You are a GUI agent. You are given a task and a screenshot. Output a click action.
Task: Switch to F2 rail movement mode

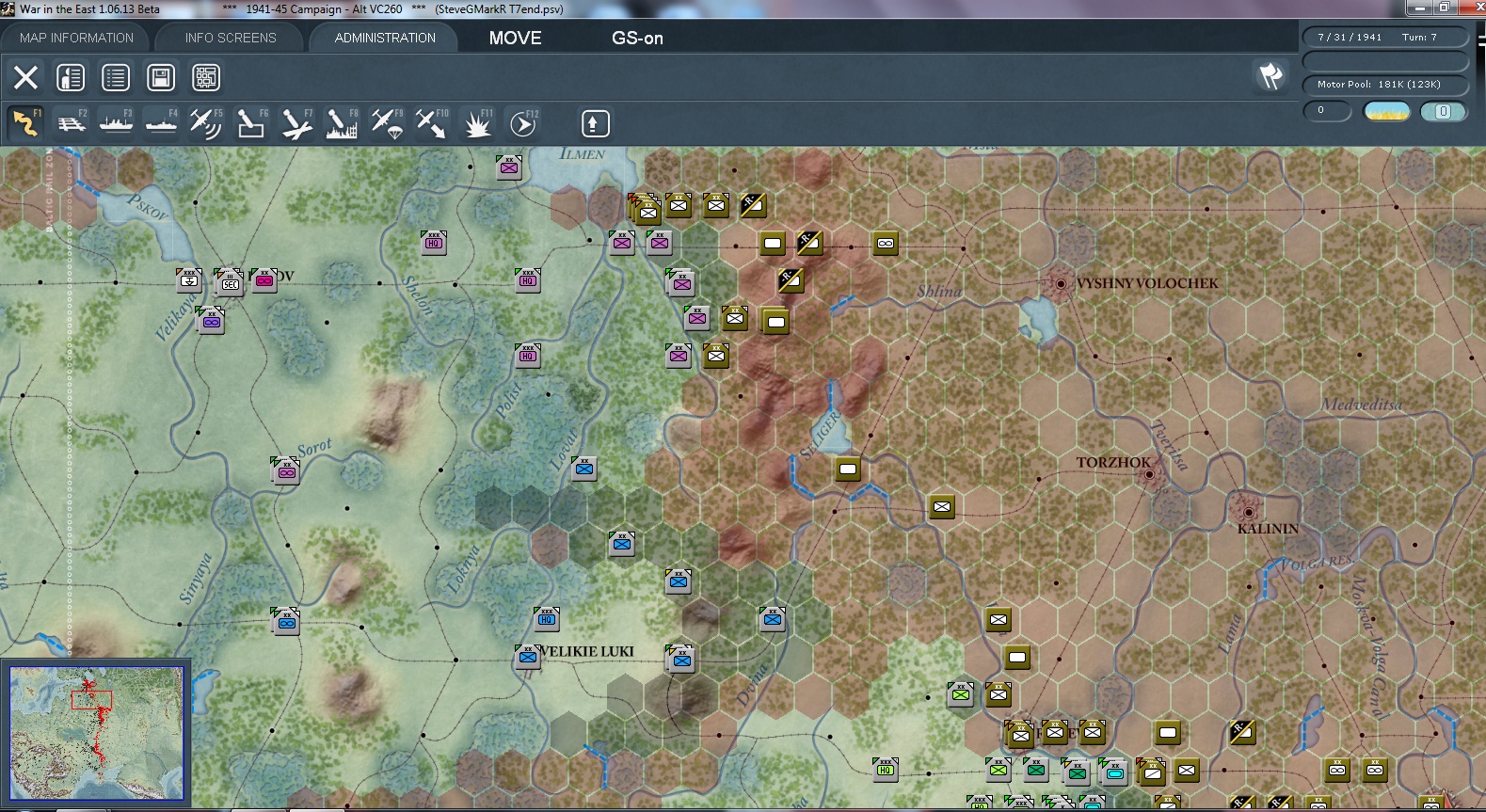click(x=72, y=123)
